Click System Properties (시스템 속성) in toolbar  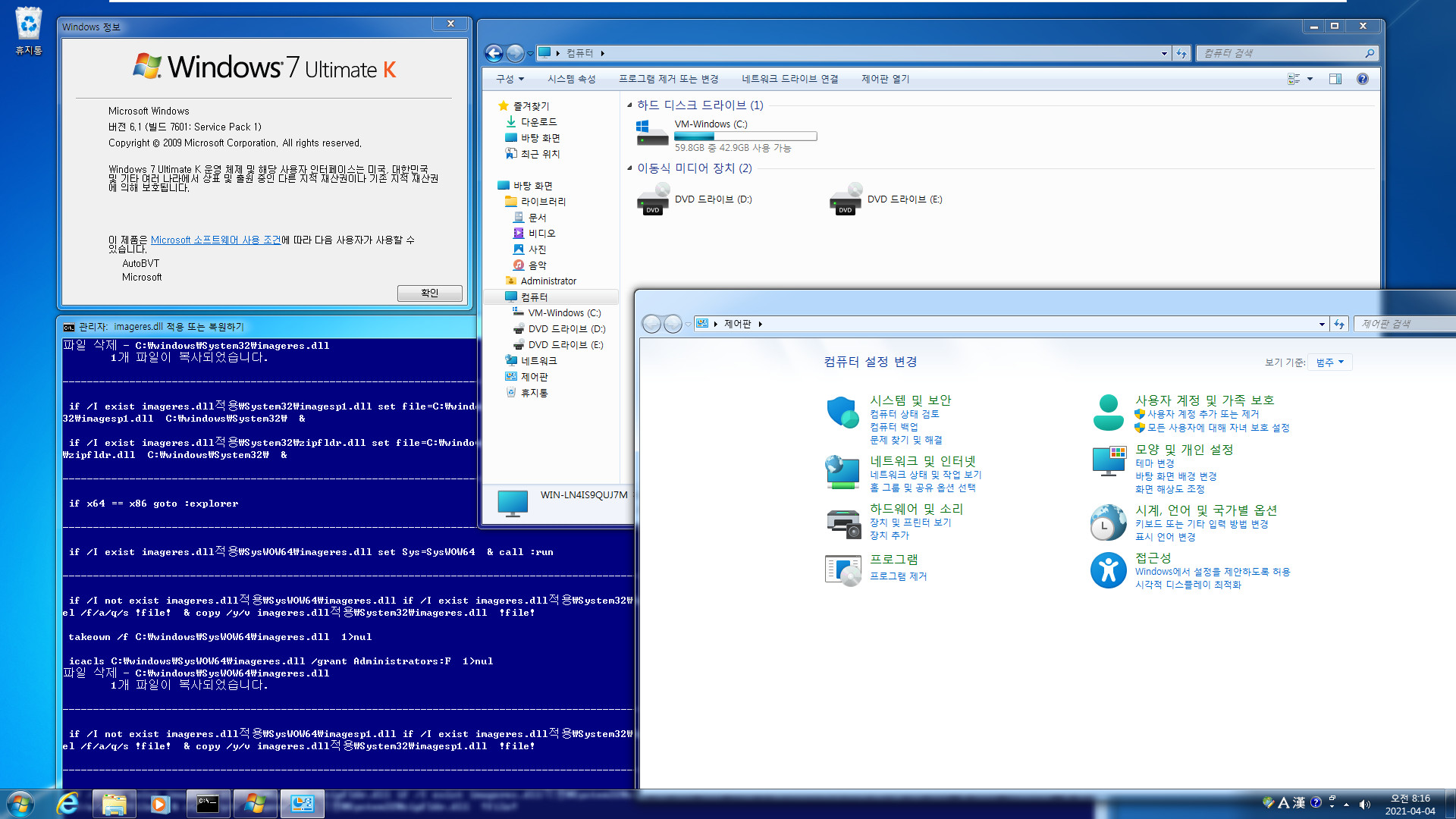(571, 79)
